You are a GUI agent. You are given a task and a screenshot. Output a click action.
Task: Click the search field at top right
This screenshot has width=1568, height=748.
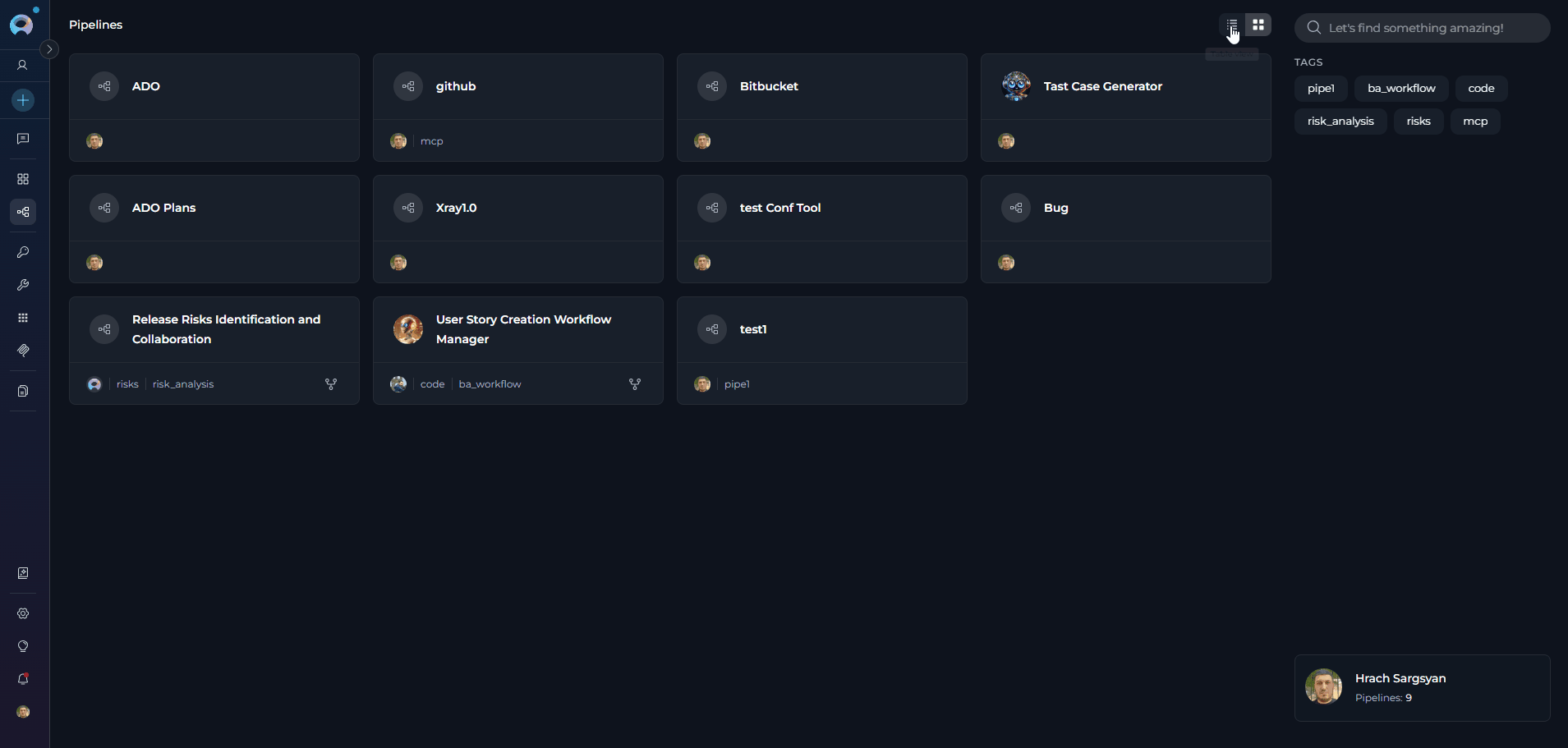click(x=1421, y=27)
